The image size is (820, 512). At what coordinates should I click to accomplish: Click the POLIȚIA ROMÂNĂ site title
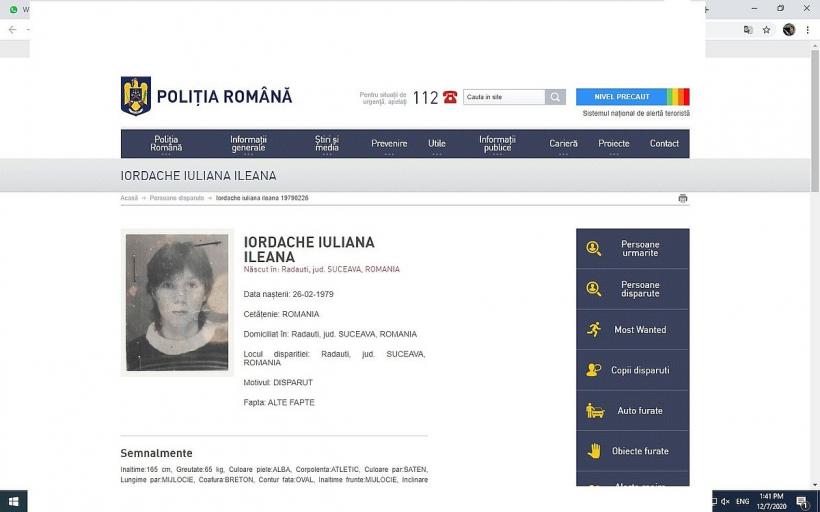click(x=224, y=97)
